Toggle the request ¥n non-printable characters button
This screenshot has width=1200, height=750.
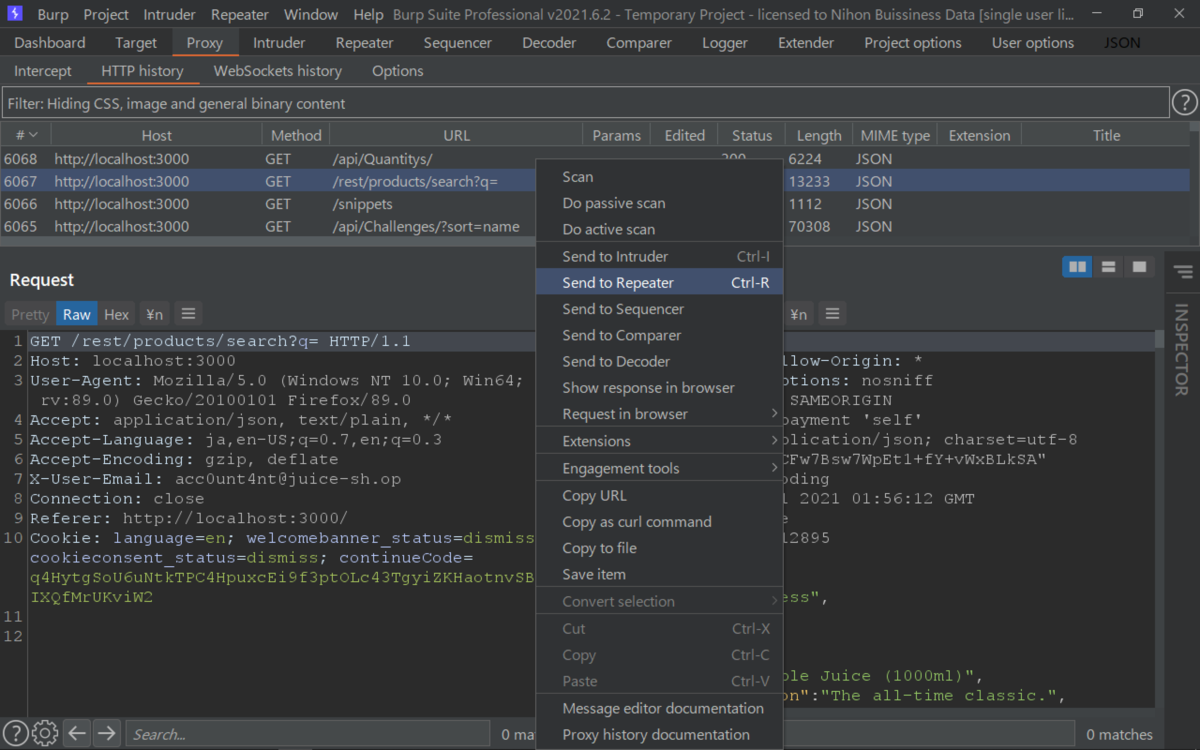tap(154, 314)
